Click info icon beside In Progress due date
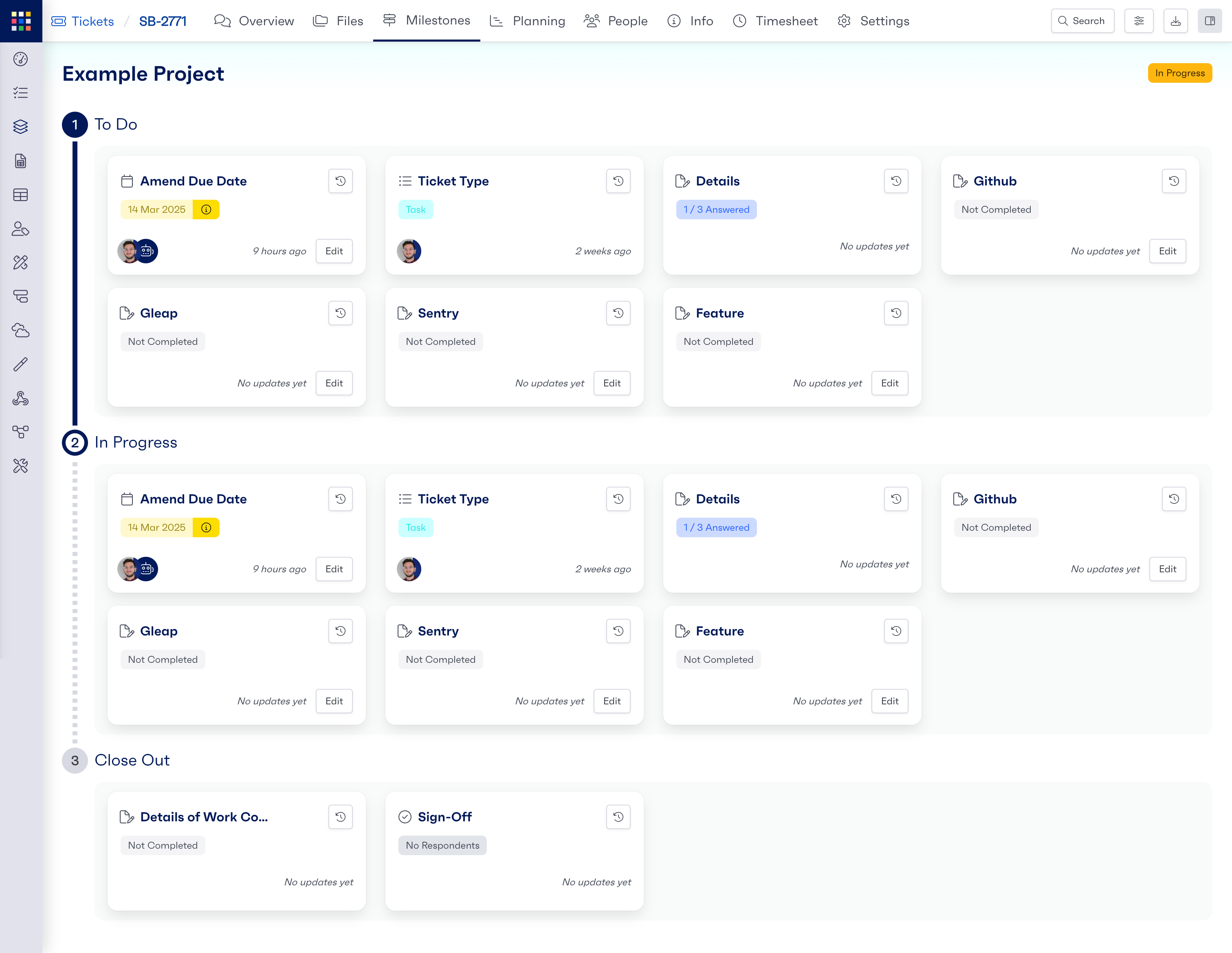 pos(207,527)
